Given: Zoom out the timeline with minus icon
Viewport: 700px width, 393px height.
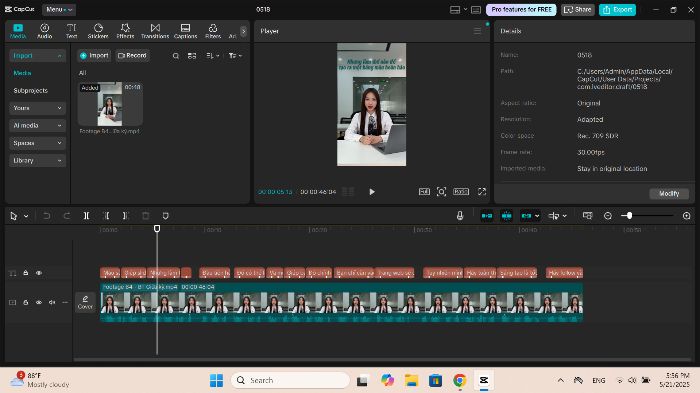Looking at the screenshot, I should (608, 216).
